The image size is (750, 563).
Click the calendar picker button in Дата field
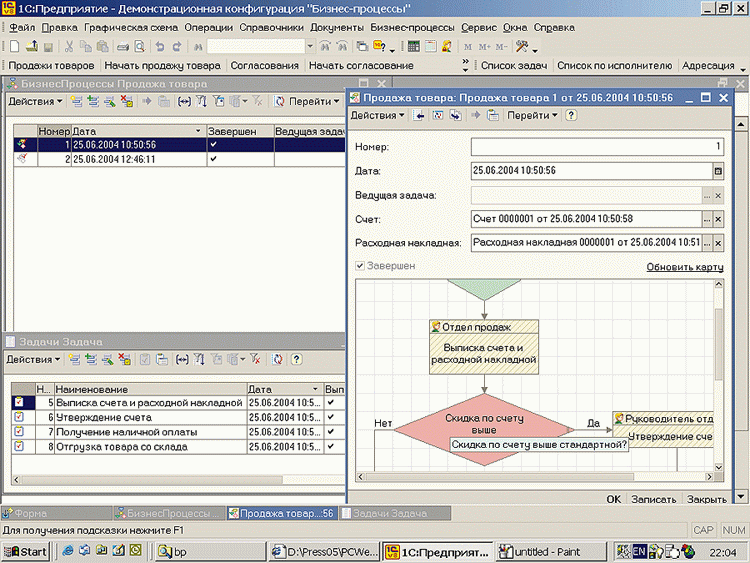718,171
